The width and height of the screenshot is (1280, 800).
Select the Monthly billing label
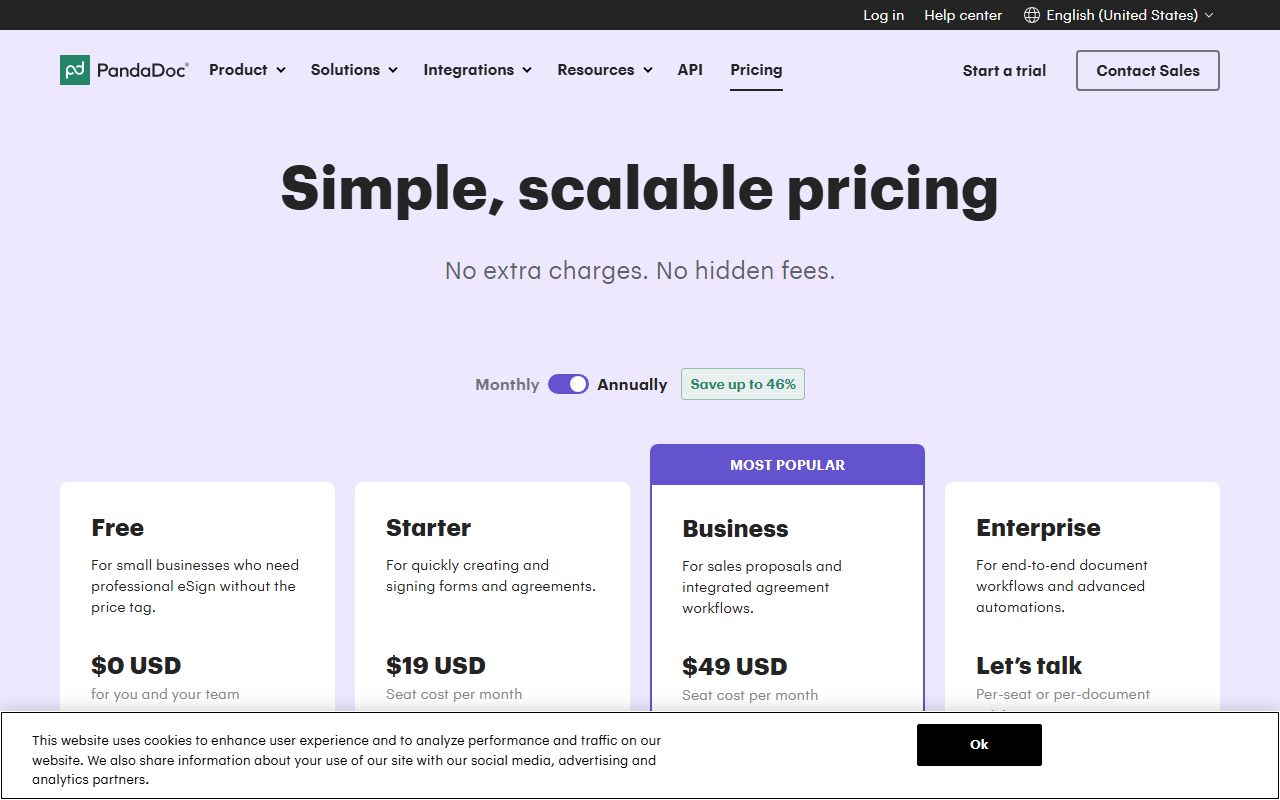(x=507, y=384)
